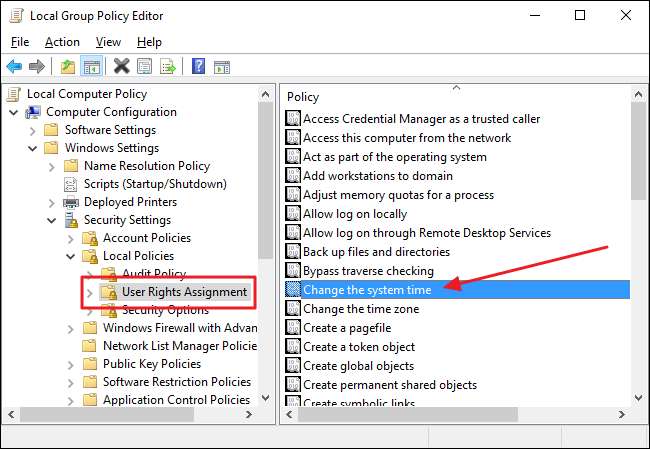Screen dimensions: 650x449
Task: Open Properties via toolbar icon
Action: coord(144,66)
